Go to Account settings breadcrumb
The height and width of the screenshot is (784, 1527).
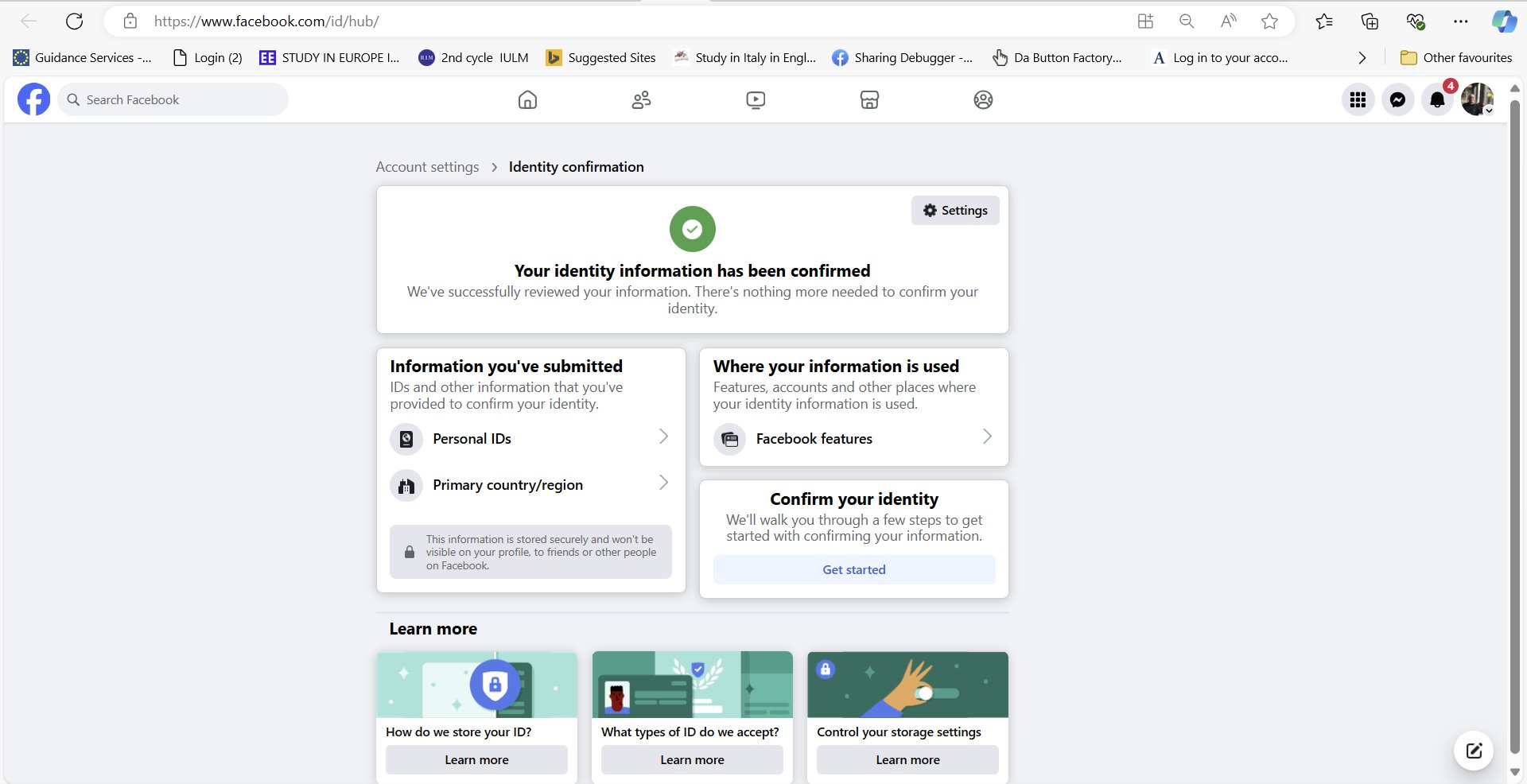(427, 167)
